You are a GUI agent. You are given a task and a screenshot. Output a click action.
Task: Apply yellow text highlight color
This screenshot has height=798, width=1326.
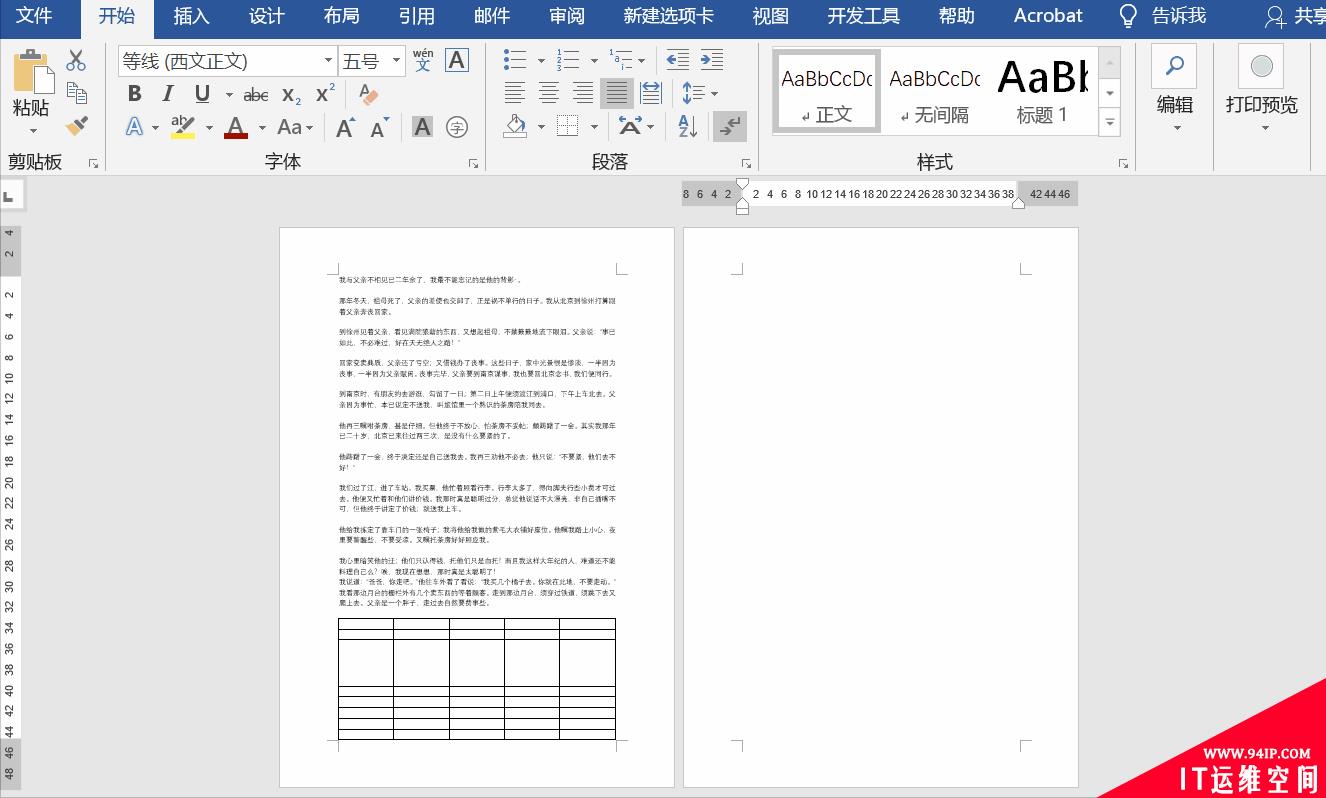pos(182,127)
